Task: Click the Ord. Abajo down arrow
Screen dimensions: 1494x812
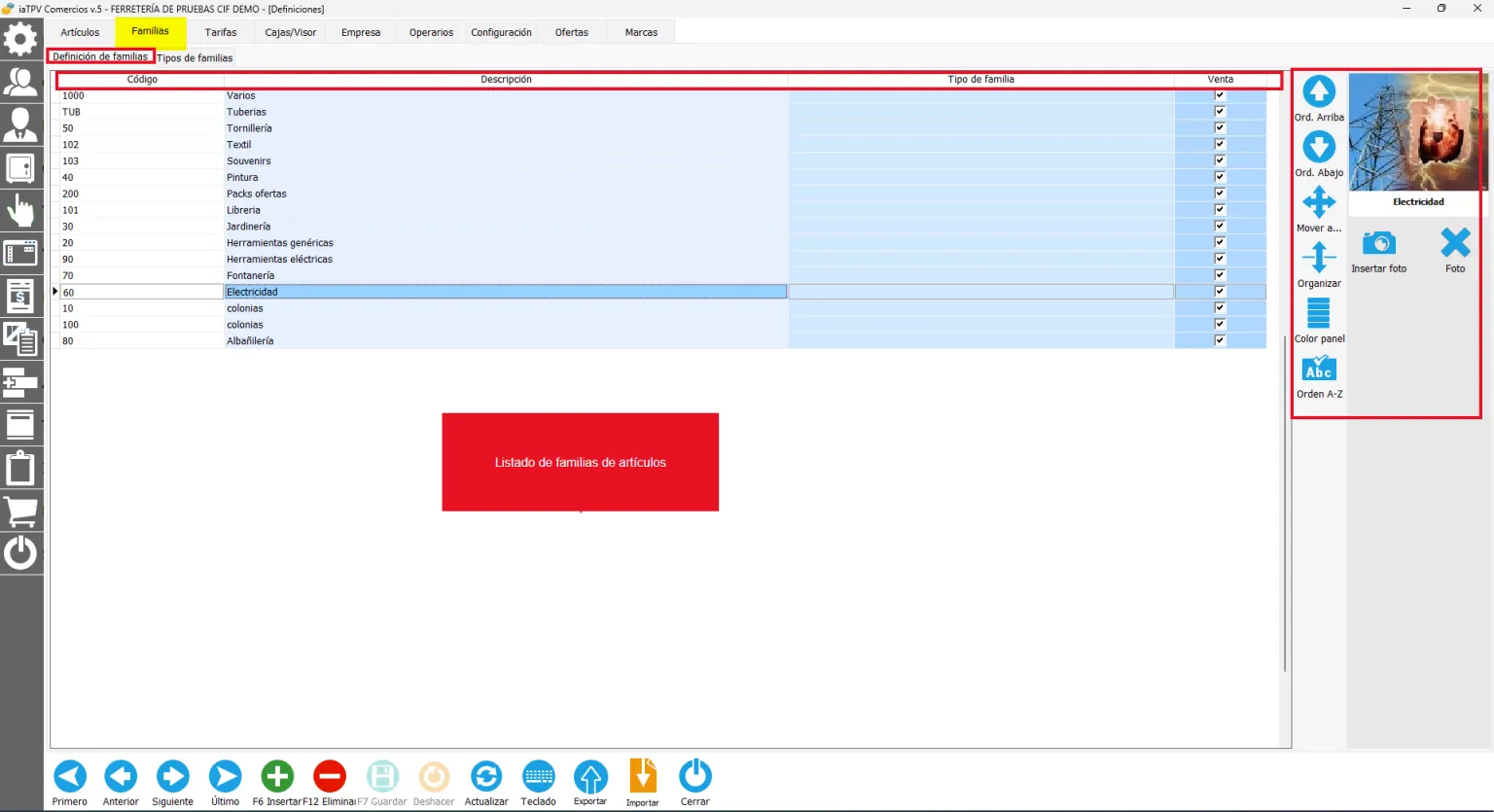Action: click(x=1319, y=147)
